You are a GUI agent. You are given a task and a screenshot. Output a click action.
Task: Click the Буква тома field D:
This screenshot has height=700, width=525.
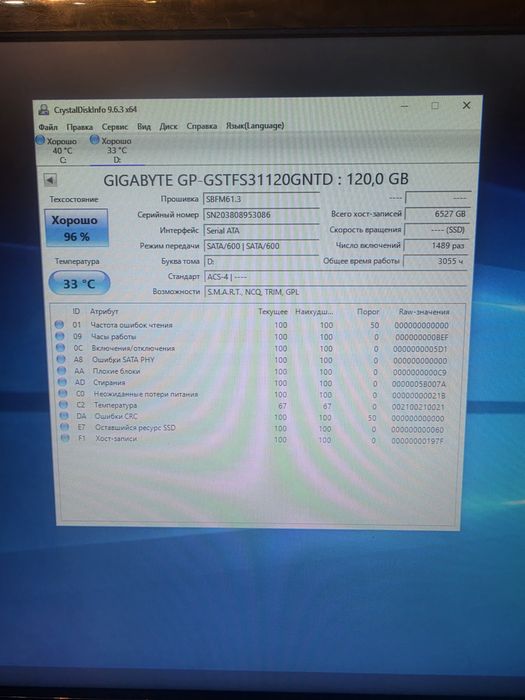coord(261,261)
